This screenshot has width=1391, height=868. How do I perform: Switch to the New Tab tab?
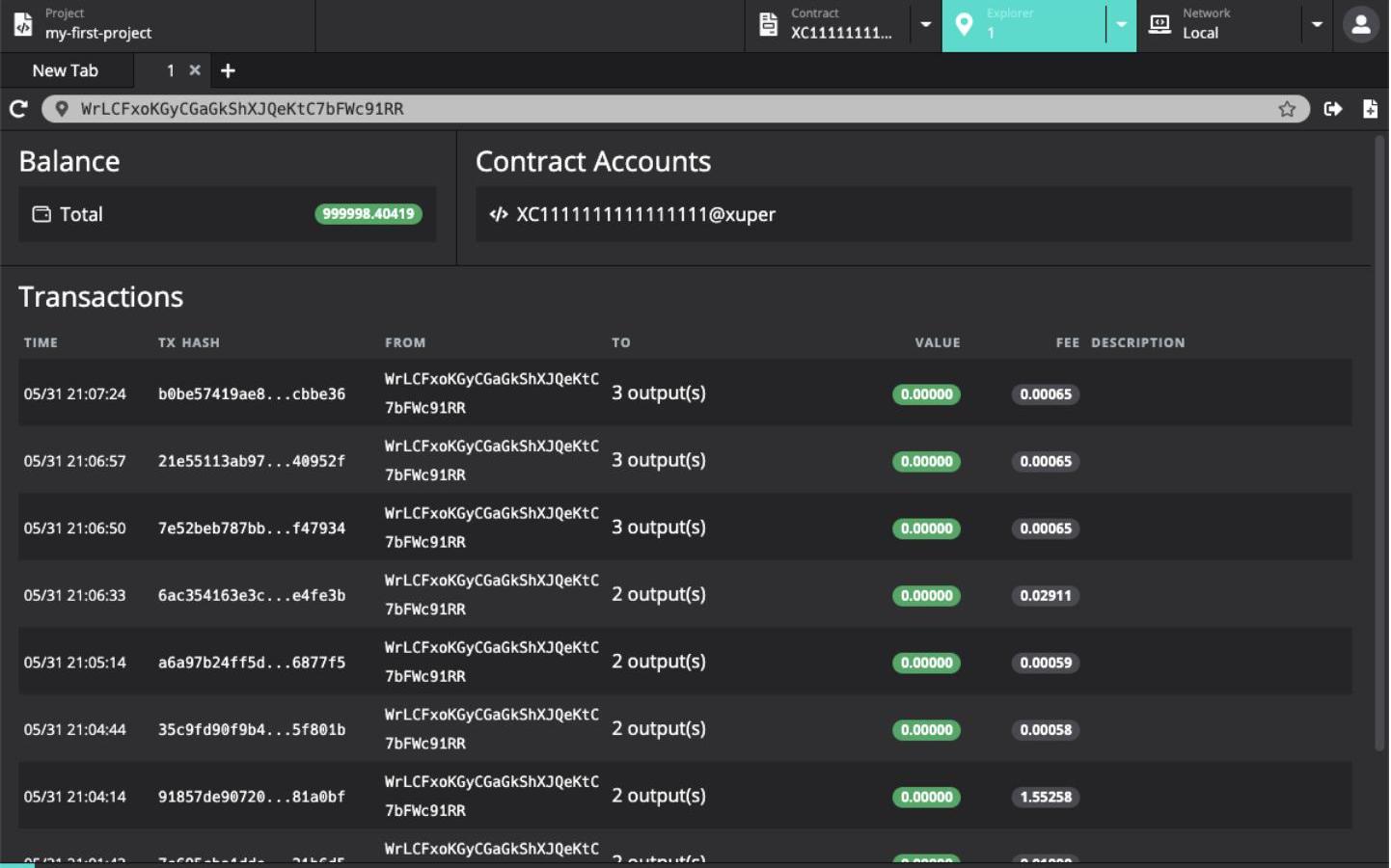66,70
